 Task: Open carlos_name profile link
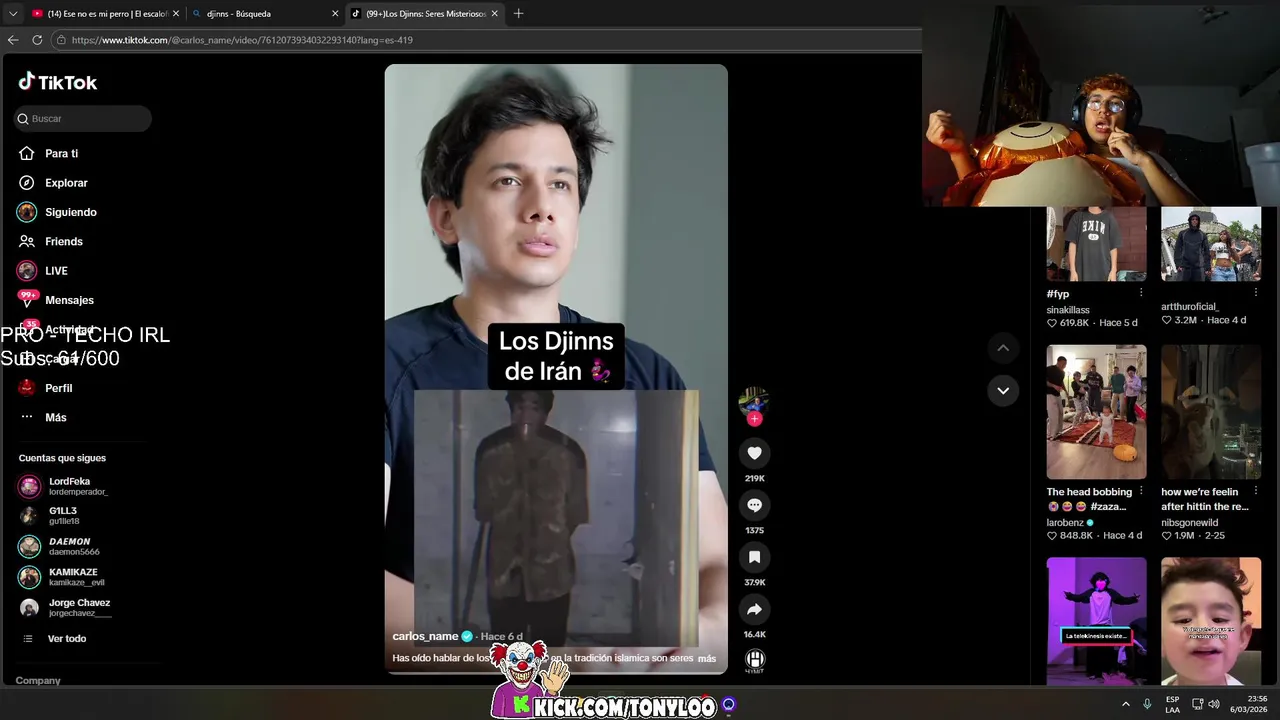click(425, 636)
